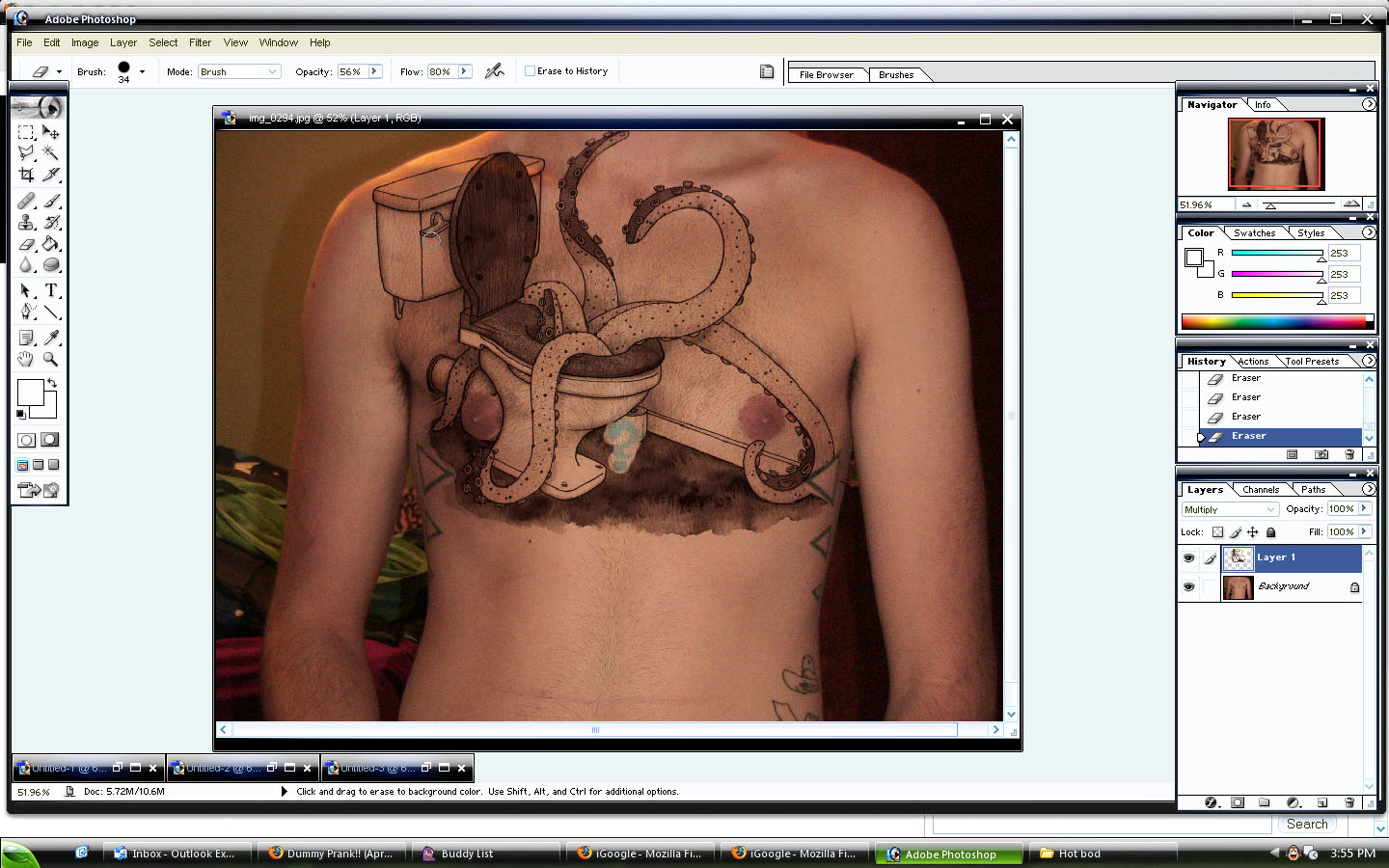Select the Blur tool
This screenshot has height=868, width=1389.
coord(26,265)
